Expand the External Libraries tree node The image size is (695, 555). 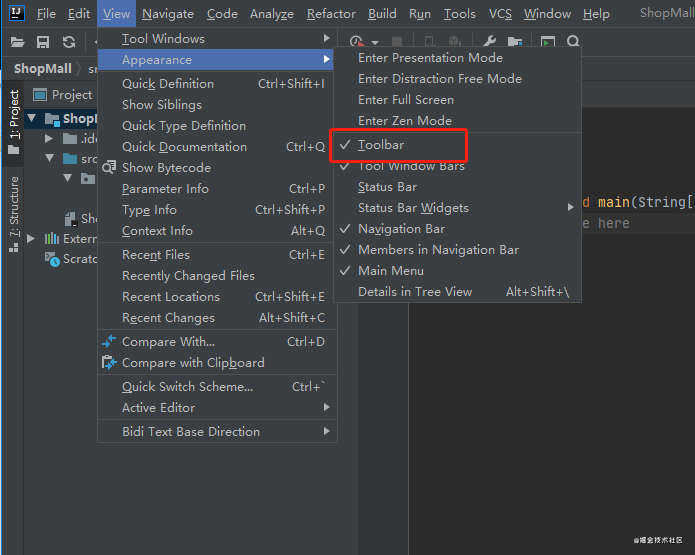click(31, 239)
